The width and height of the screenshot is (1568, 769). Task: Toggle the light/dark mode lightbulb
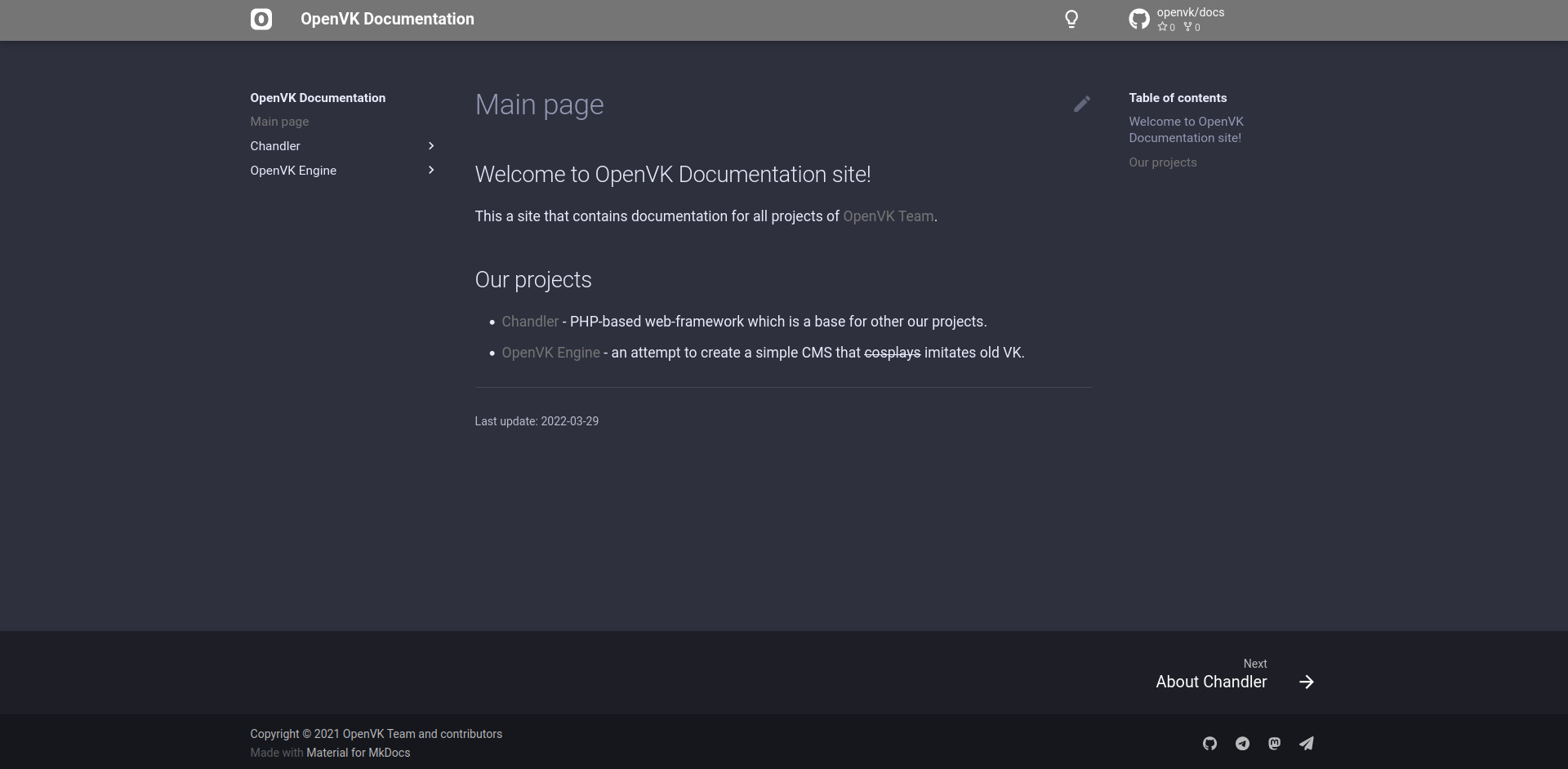[x=1071, y=20]
